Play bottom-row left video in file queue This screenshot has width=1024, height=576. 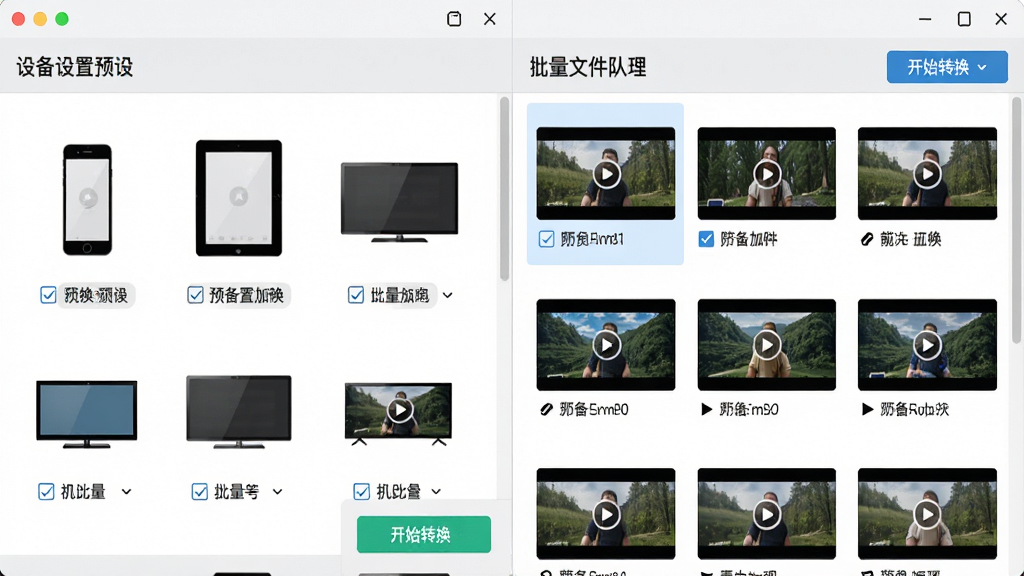pos(607,515)
